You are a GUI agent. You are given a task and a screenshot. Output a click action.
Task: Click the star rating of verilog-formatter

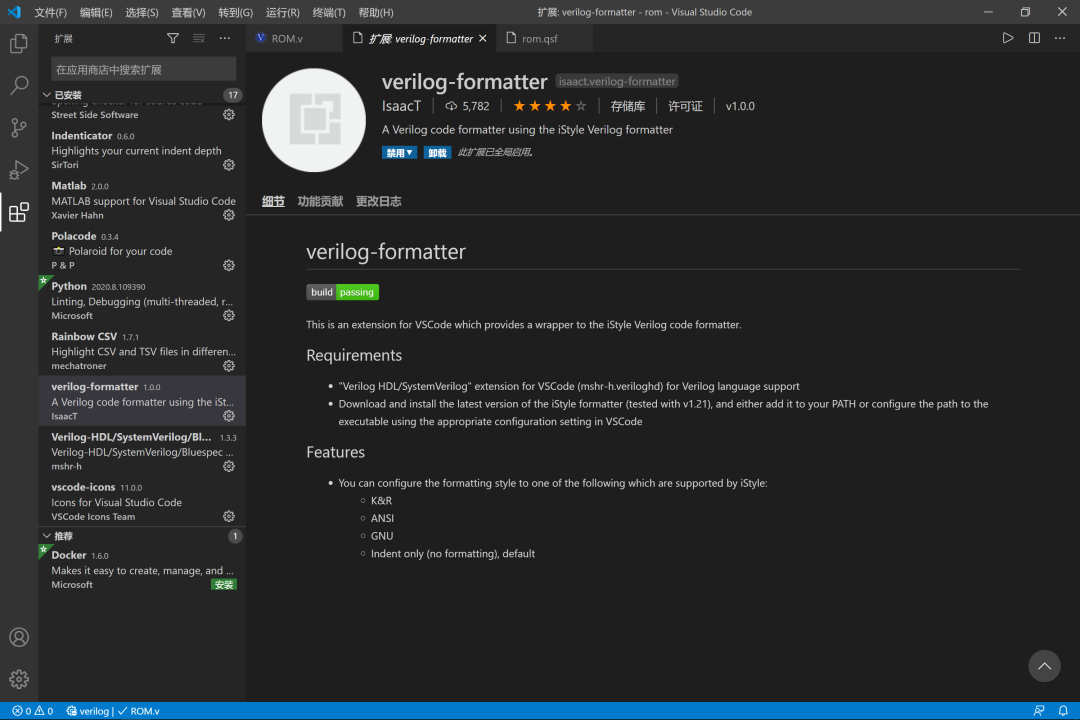[550, 106]
